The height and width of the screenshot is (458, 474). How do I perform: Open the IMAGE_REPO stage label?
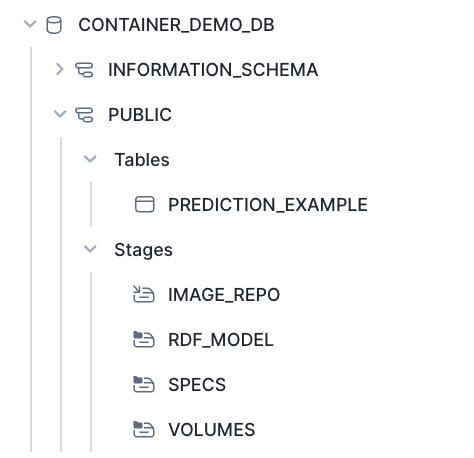tap(224, 295)
